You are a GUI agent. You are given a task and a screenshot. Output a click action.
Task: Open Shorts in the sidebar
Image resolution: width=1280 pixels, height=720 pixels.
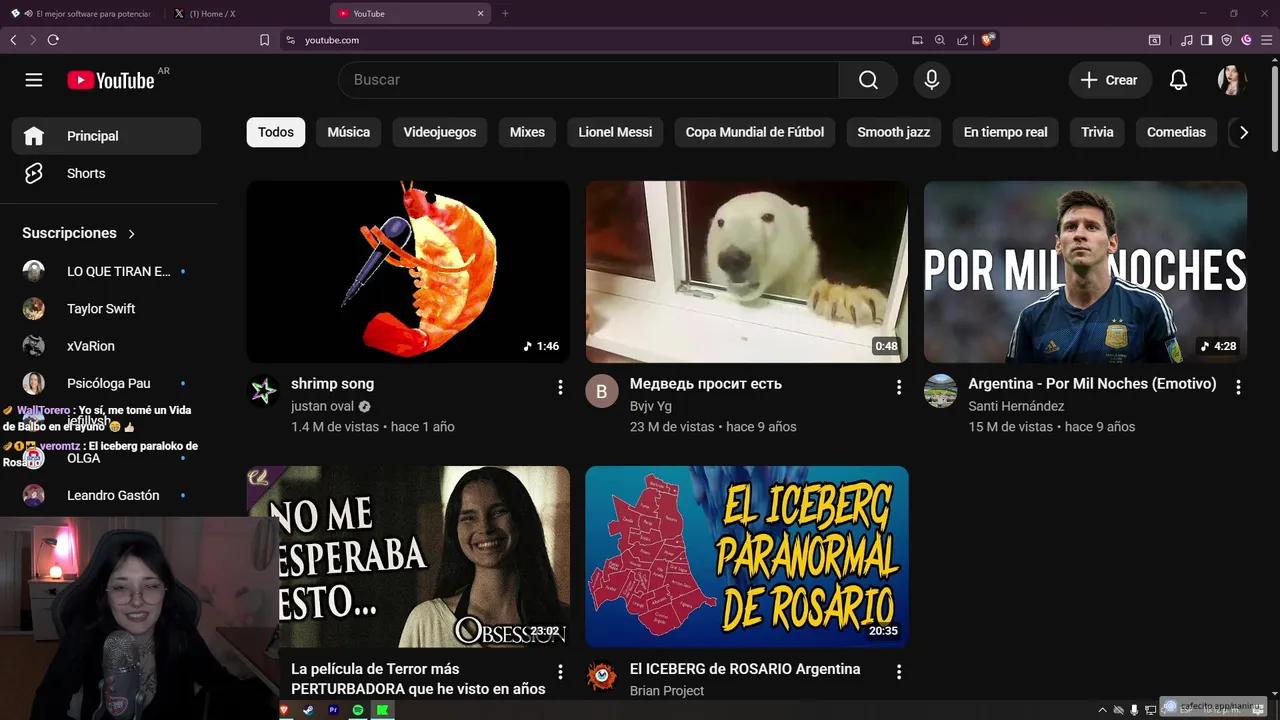coord(106,173)
